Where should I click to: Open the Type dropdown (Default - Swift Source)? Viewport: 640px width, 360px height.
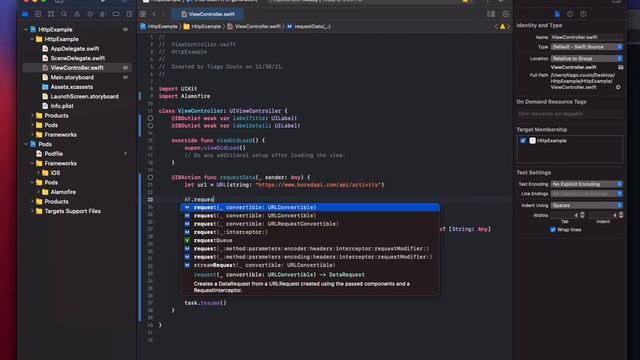coord(587,47)
